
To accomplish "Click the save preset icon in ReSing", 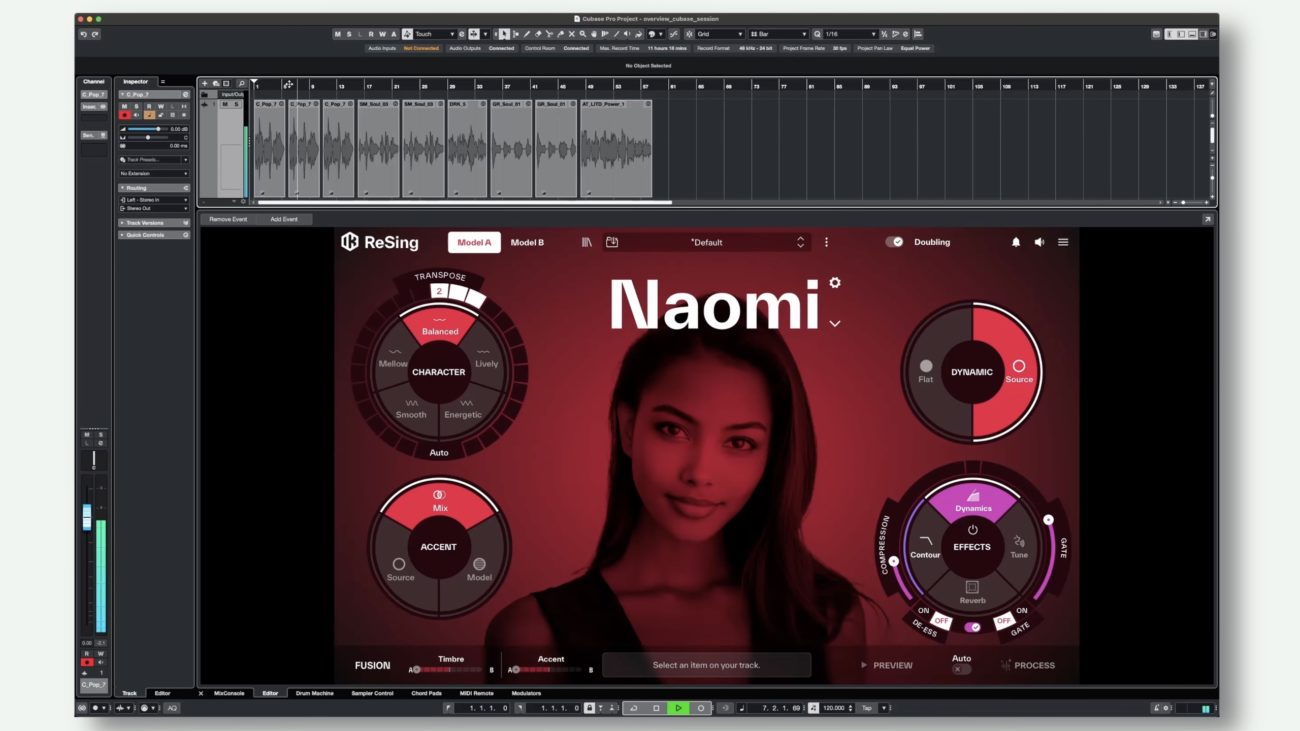I will [612, 242].
